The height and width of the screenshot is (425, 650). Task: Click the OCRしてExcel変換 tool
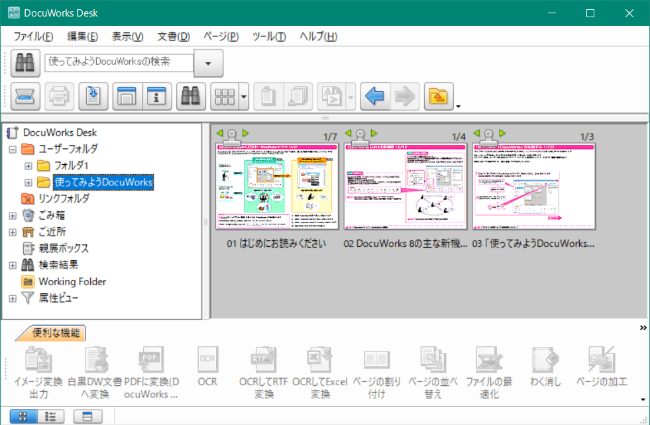(320, 373)
